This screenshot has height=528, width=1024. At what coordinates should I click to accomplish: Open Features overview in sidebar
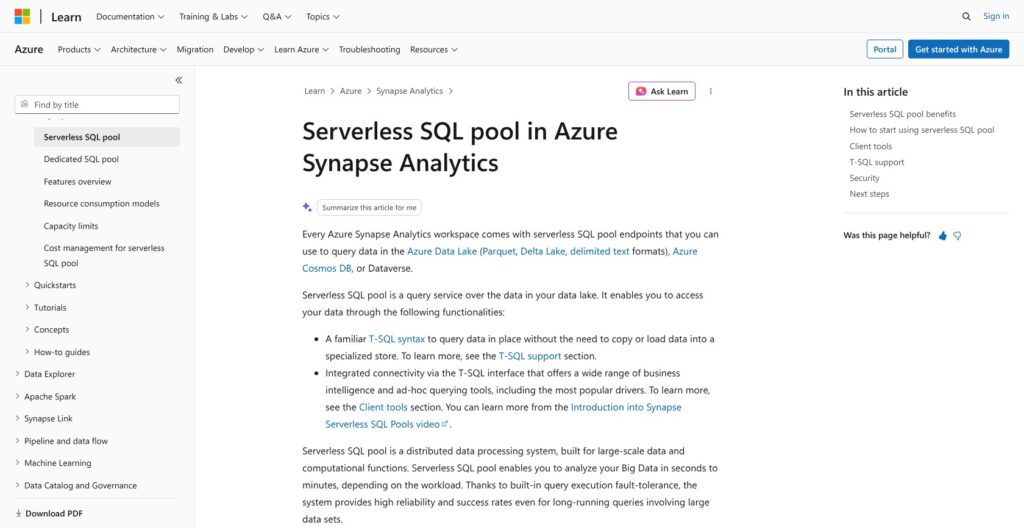coord(77,182)
